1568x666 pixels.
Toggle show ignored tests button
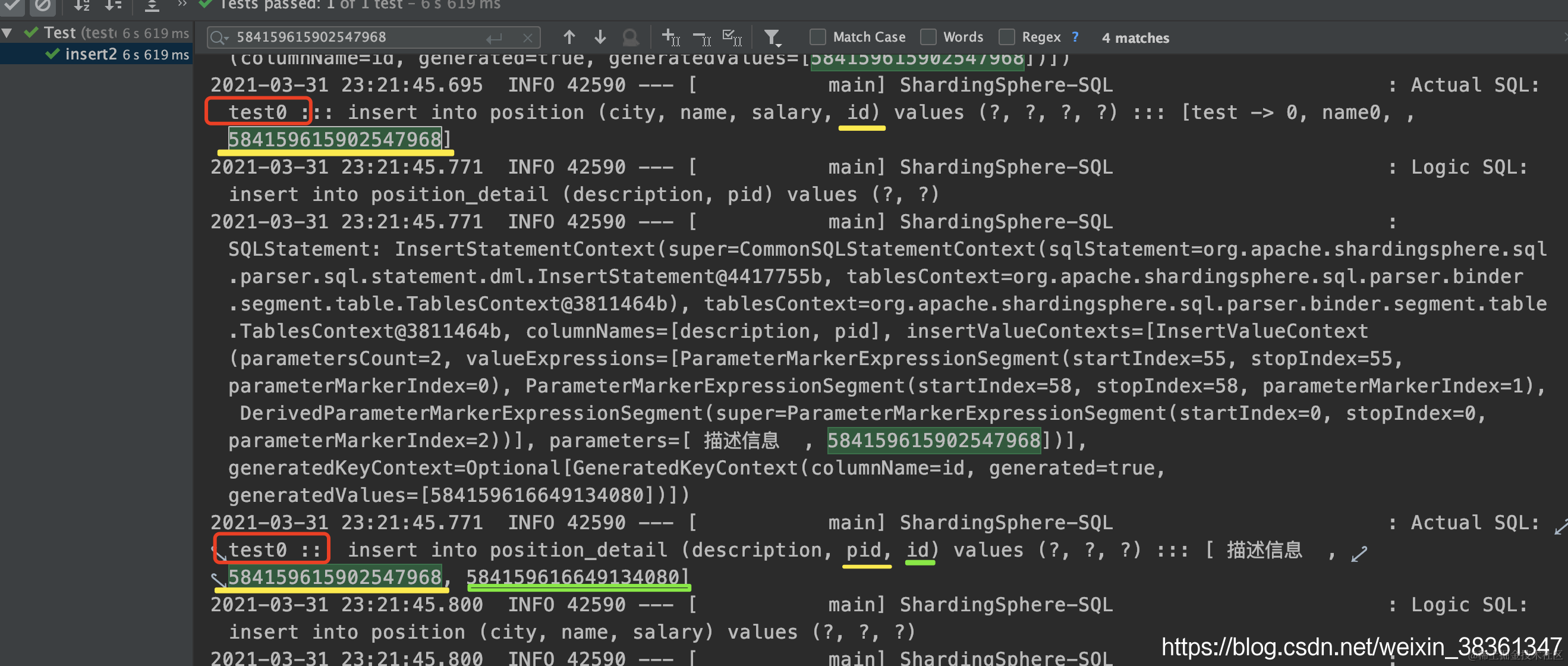click(43, 5)
